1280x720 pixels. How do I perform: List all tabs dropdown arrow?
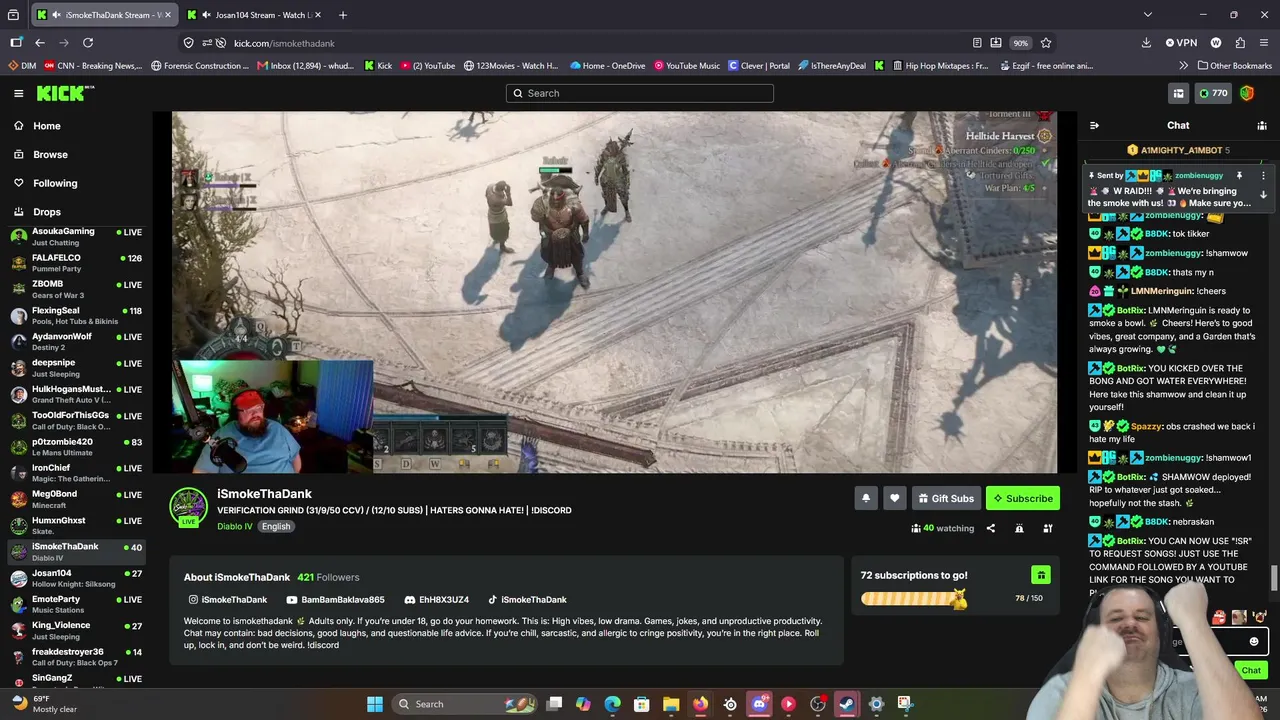coord(1148,15)
